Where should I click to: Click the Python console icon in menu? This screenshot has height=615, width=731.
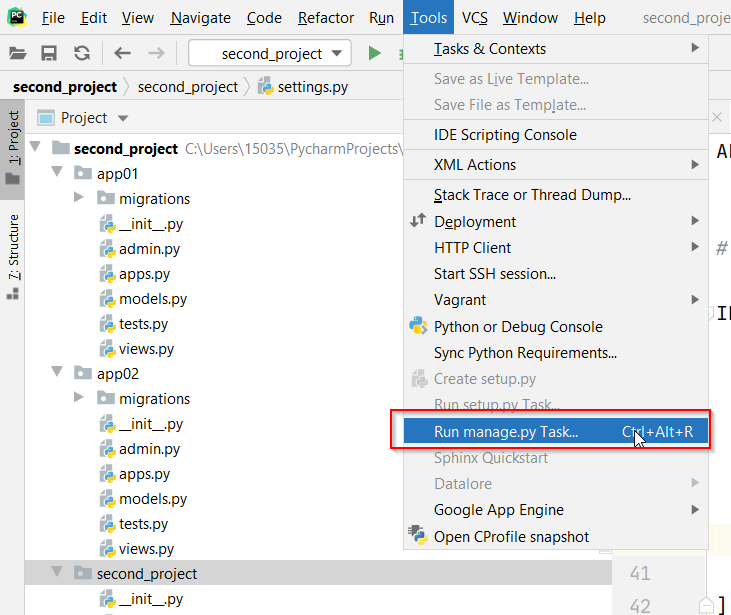[x=418, y=326]
